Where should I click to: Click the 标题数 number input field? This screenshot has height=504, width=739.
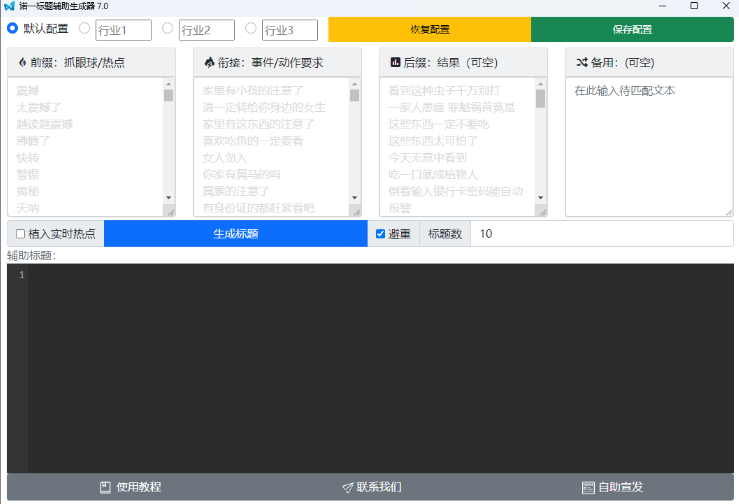click(x=600, y=234)
